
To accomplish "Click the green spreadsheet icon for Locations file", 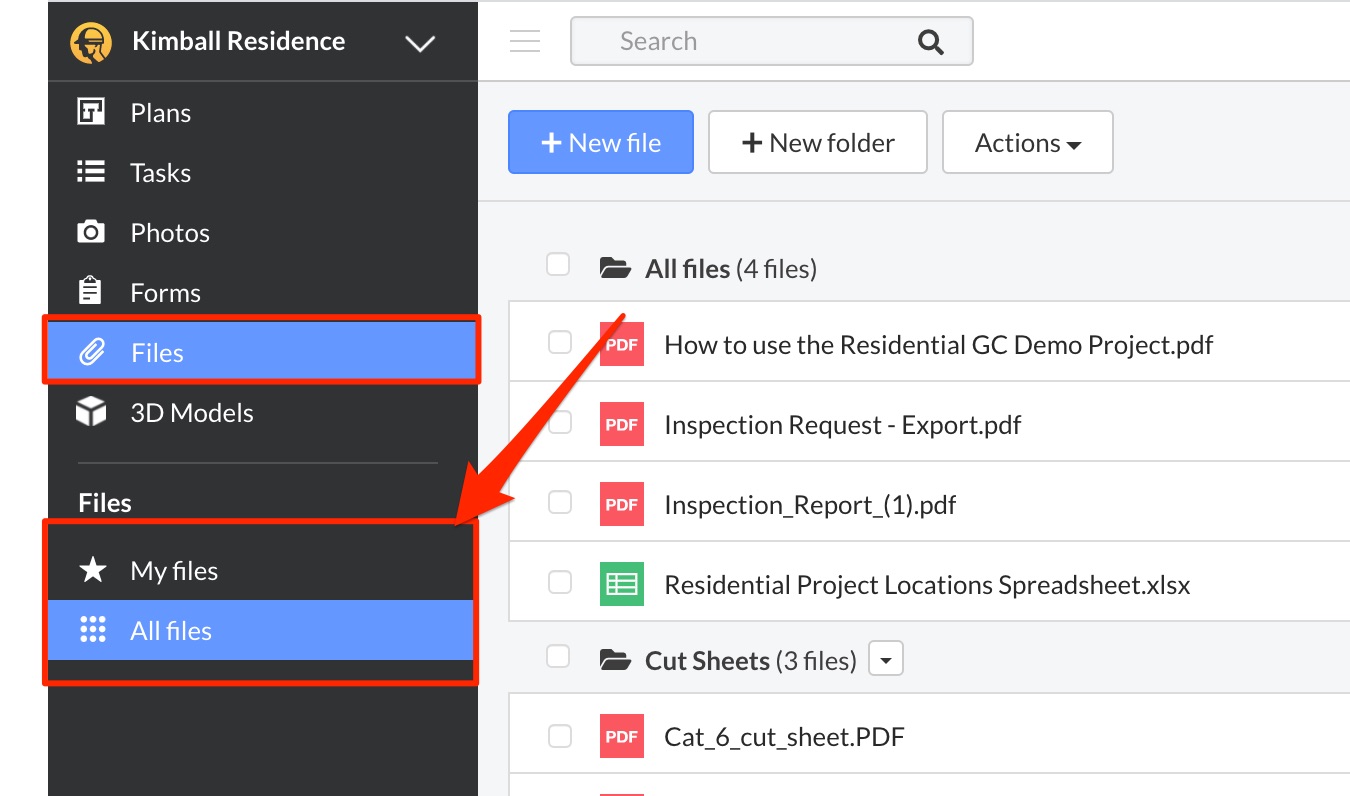I will click(x=621, y=585).
